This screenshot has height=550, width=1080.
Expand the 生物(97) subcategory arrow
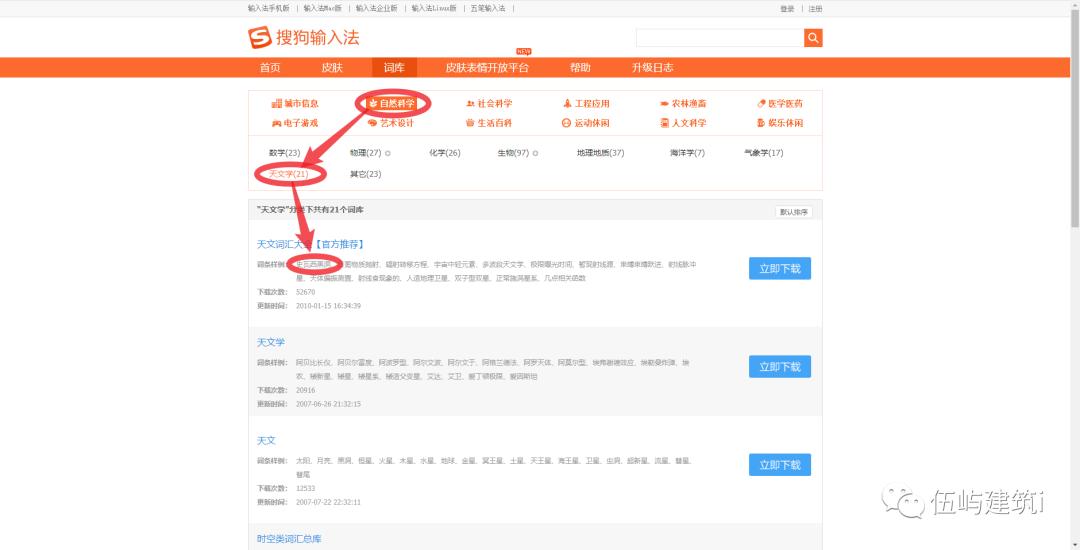[535, 153]
